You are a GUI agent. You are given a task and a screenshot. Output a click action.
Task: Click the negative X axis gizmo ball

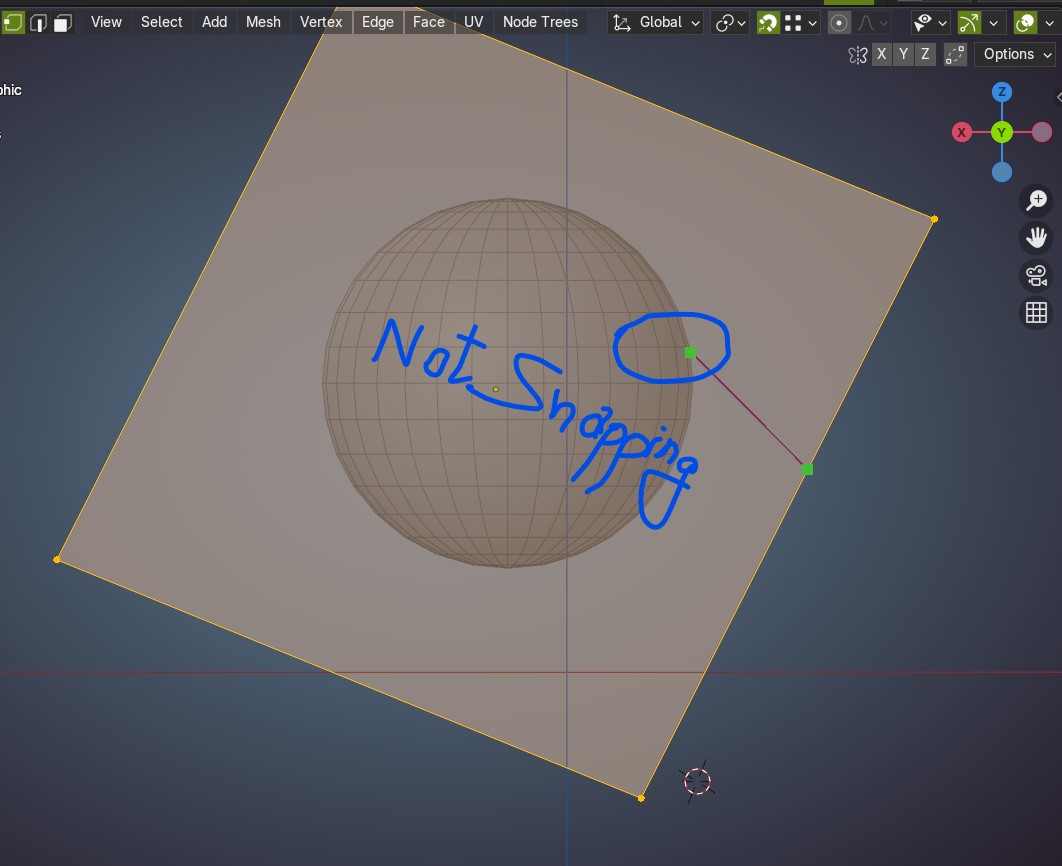[x=1042, y=132]
